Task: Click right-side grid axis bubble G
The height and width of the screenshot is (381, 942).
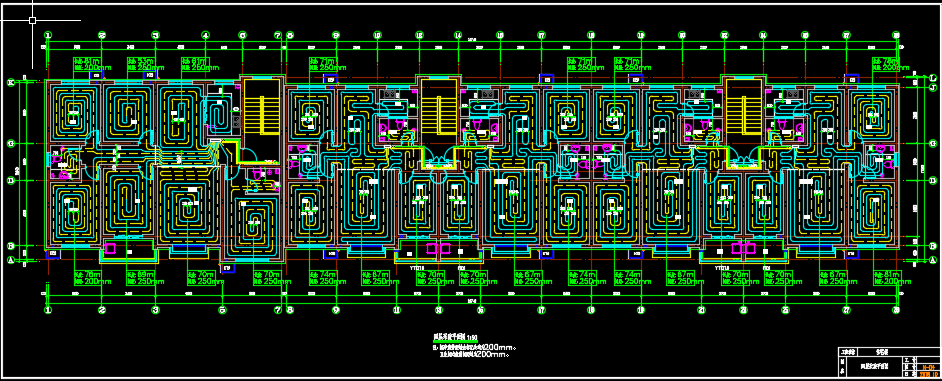Action: [x=932, y=144]
